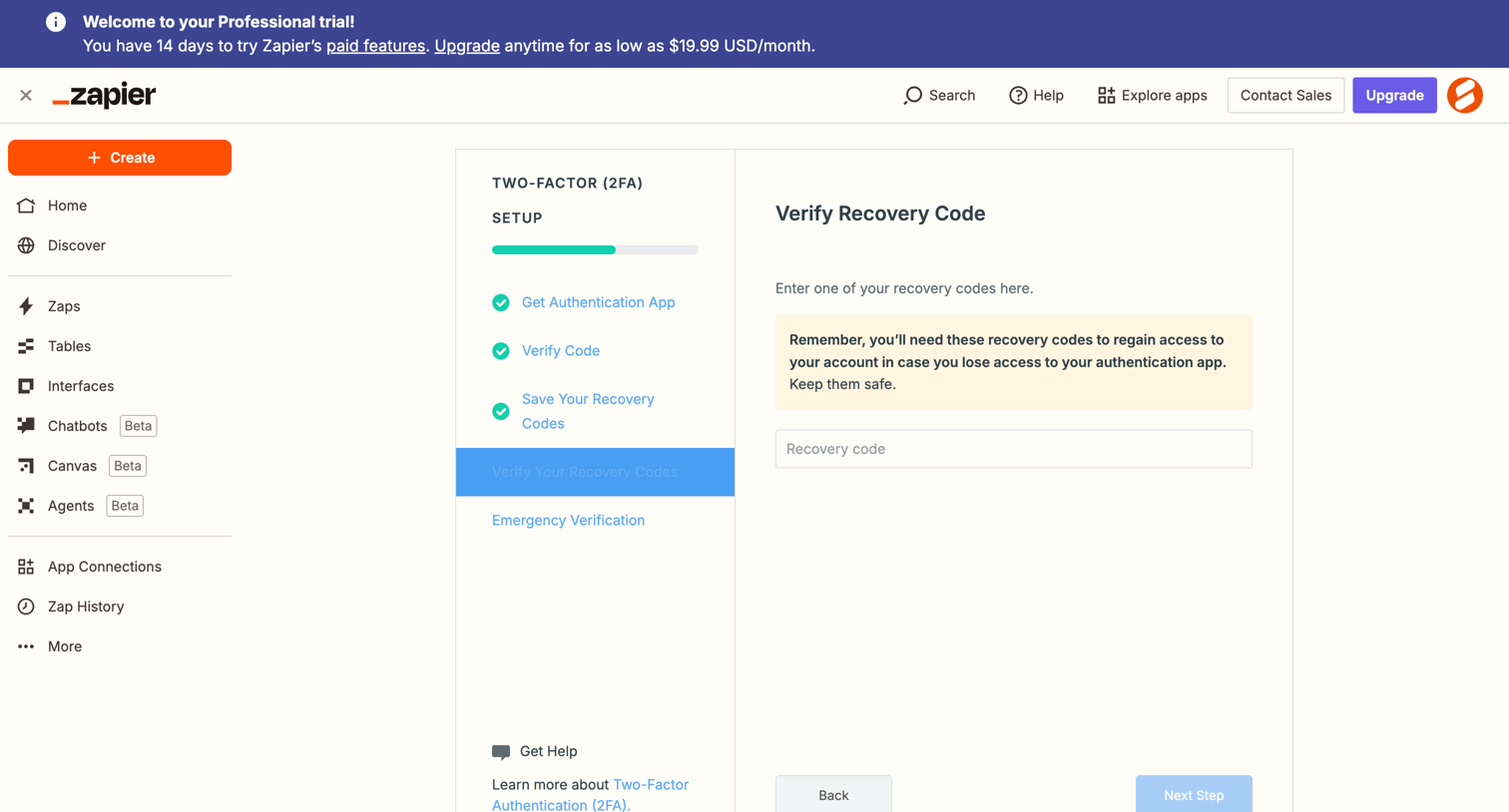
Task: Open Discover globe item
Action: click(120, 245)
